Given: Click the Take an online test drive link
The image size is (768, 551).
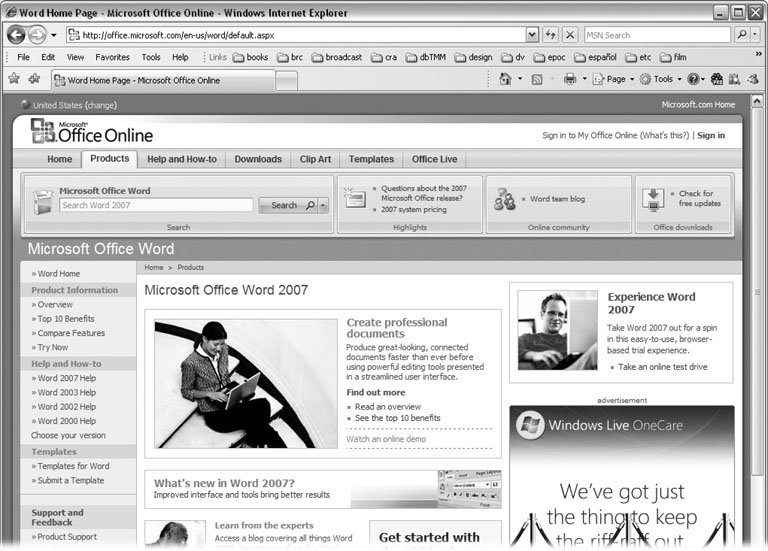Looking at the screenshot, I should (x=662, y=367).
